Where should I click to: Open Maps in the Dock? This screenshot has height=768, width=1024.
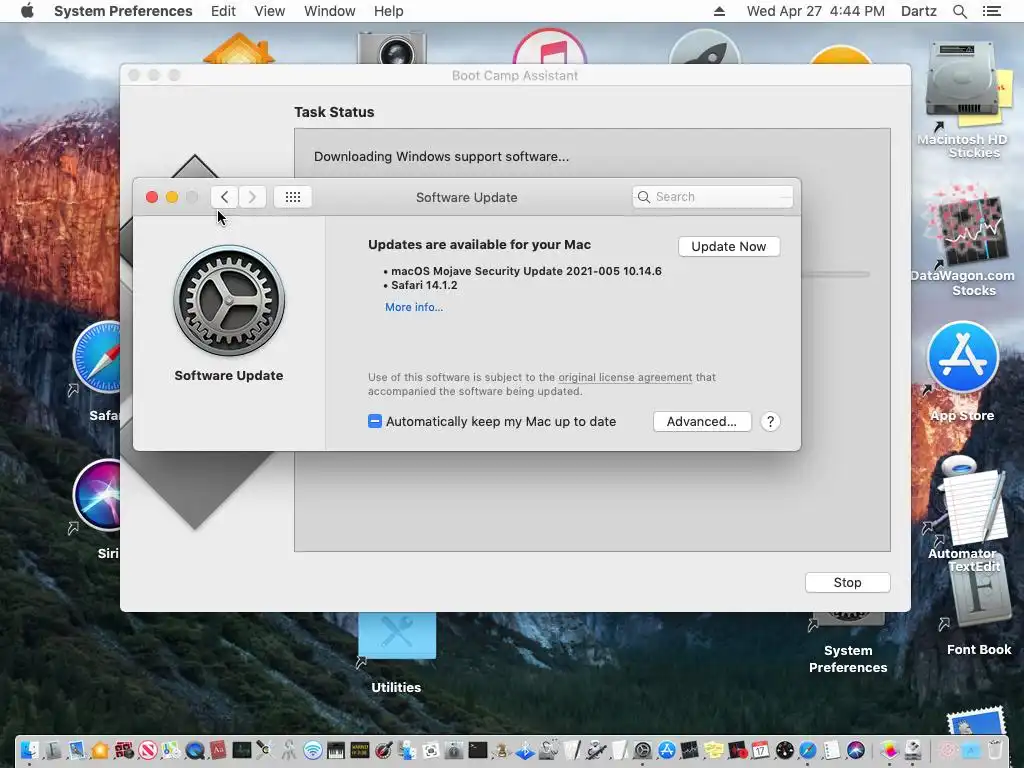click(170, 750)
